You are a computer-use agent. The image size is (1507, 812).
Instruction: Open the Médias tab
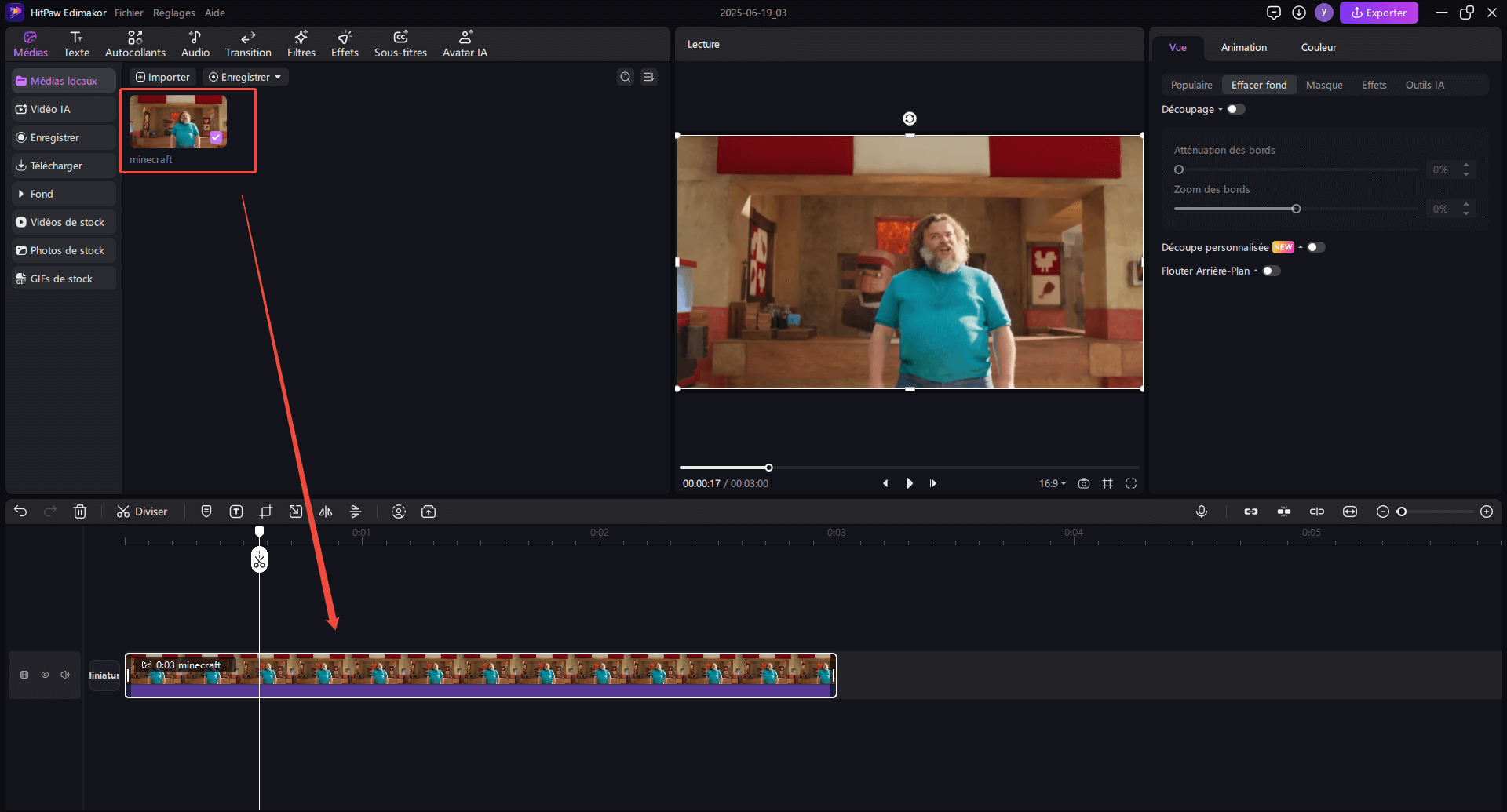[31, 44]
